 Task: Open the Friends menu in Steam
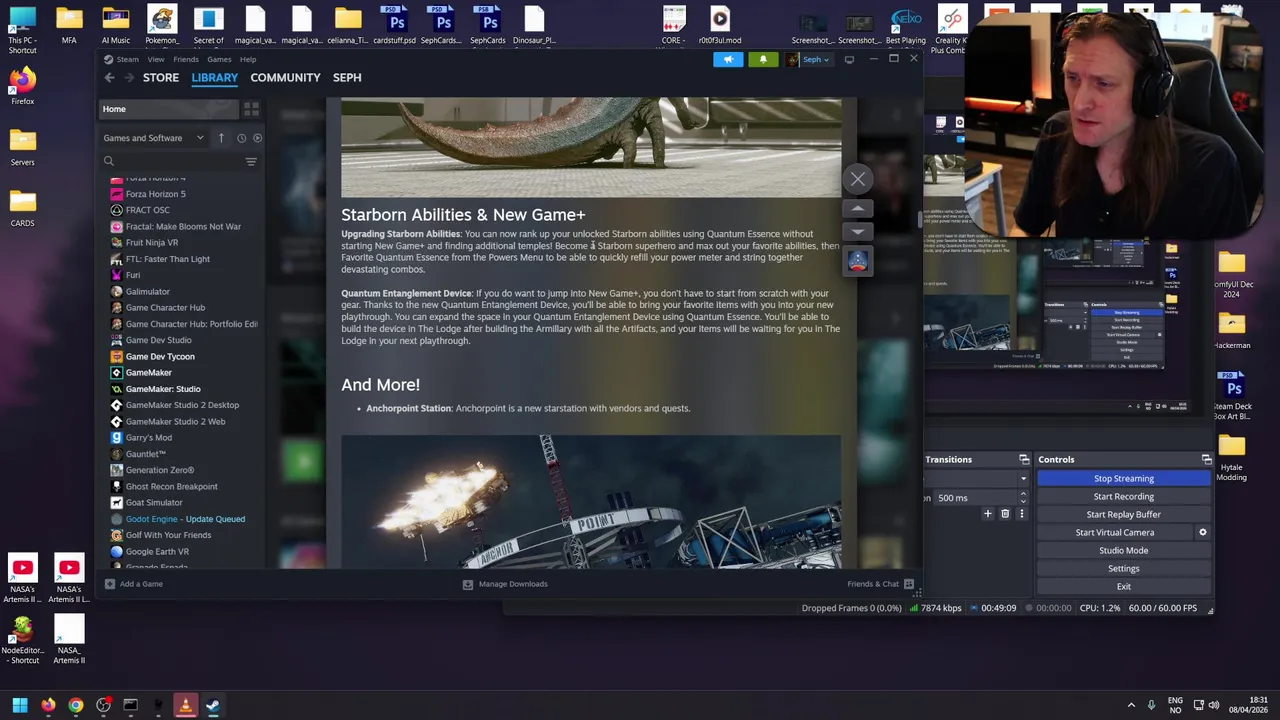186,59
